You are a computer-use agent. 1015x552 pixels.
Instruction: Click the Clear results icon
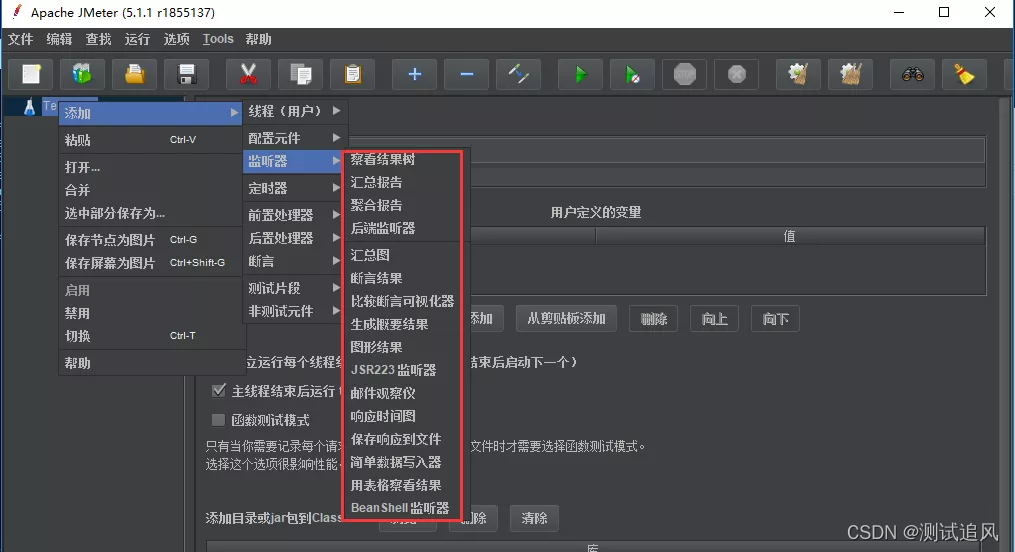point(798,74)
